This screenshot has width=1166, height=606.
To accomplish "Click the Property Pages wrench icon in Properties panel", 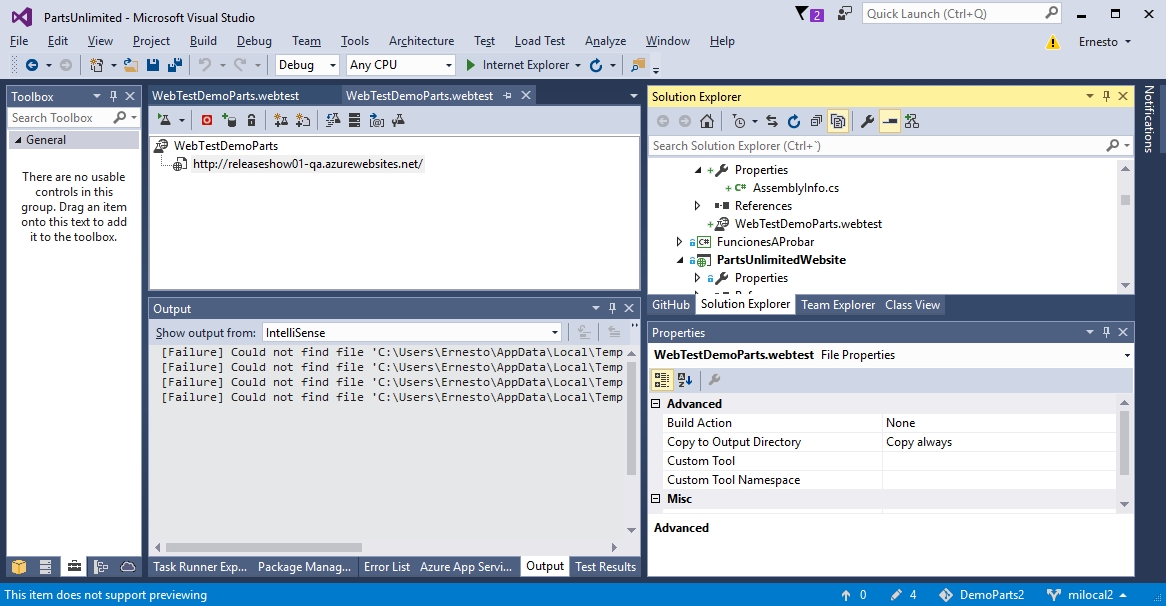I will 714,380.
